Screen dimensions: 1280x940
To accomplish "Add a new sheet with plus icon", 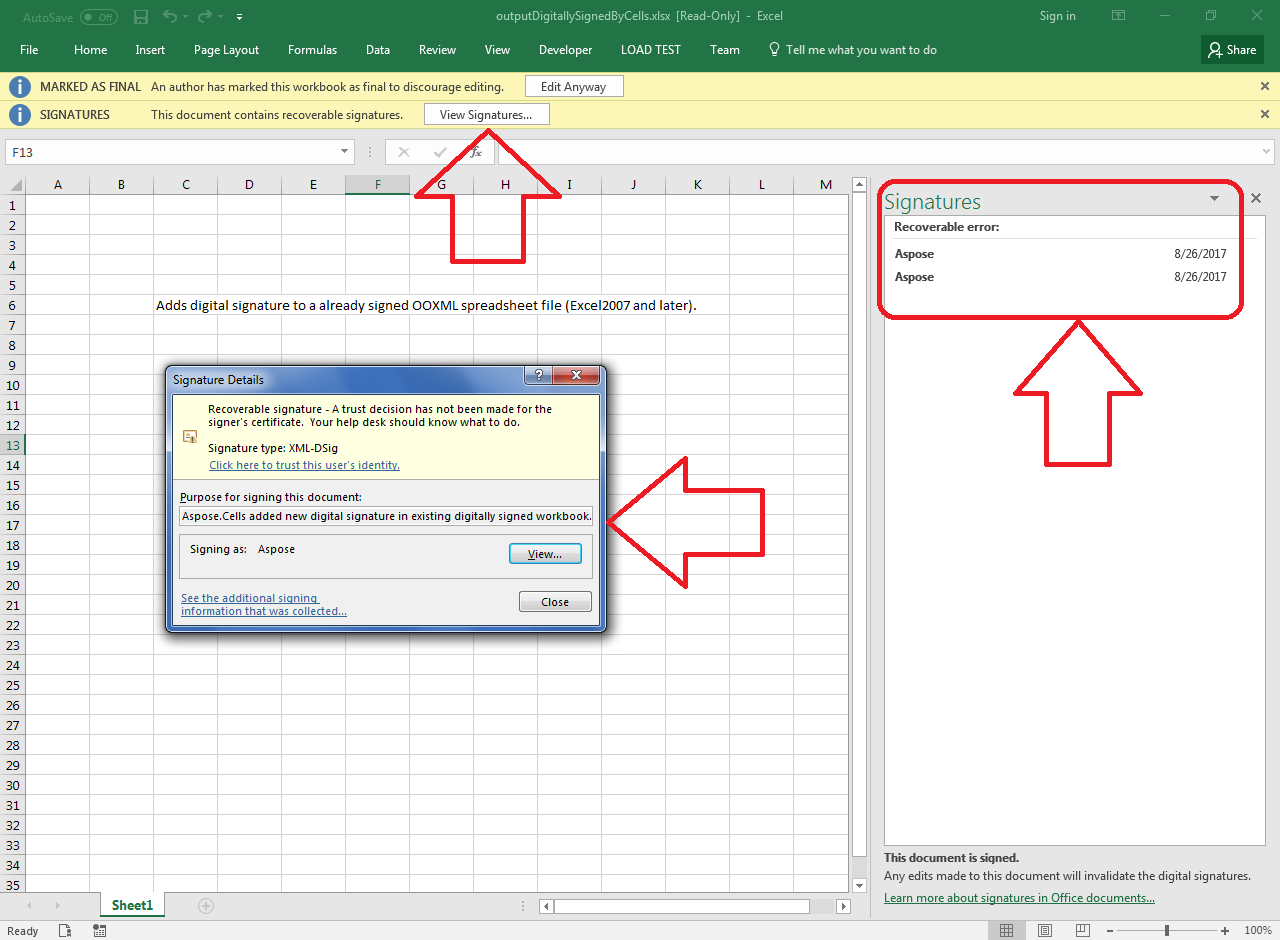I will click(206, 906).
